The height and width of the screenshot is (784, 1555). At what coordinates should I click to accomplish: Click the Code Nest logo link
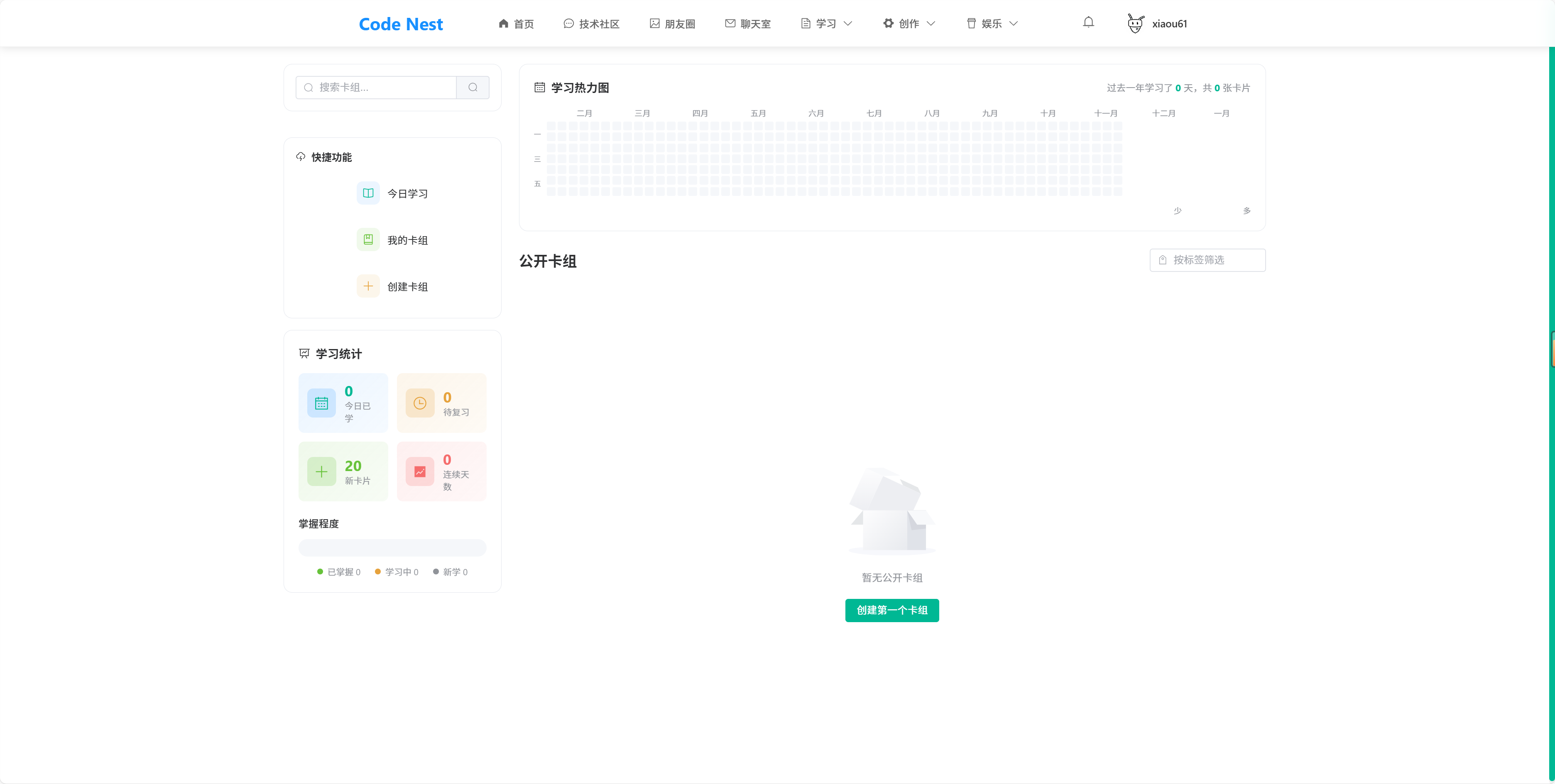tap(401, 24)
